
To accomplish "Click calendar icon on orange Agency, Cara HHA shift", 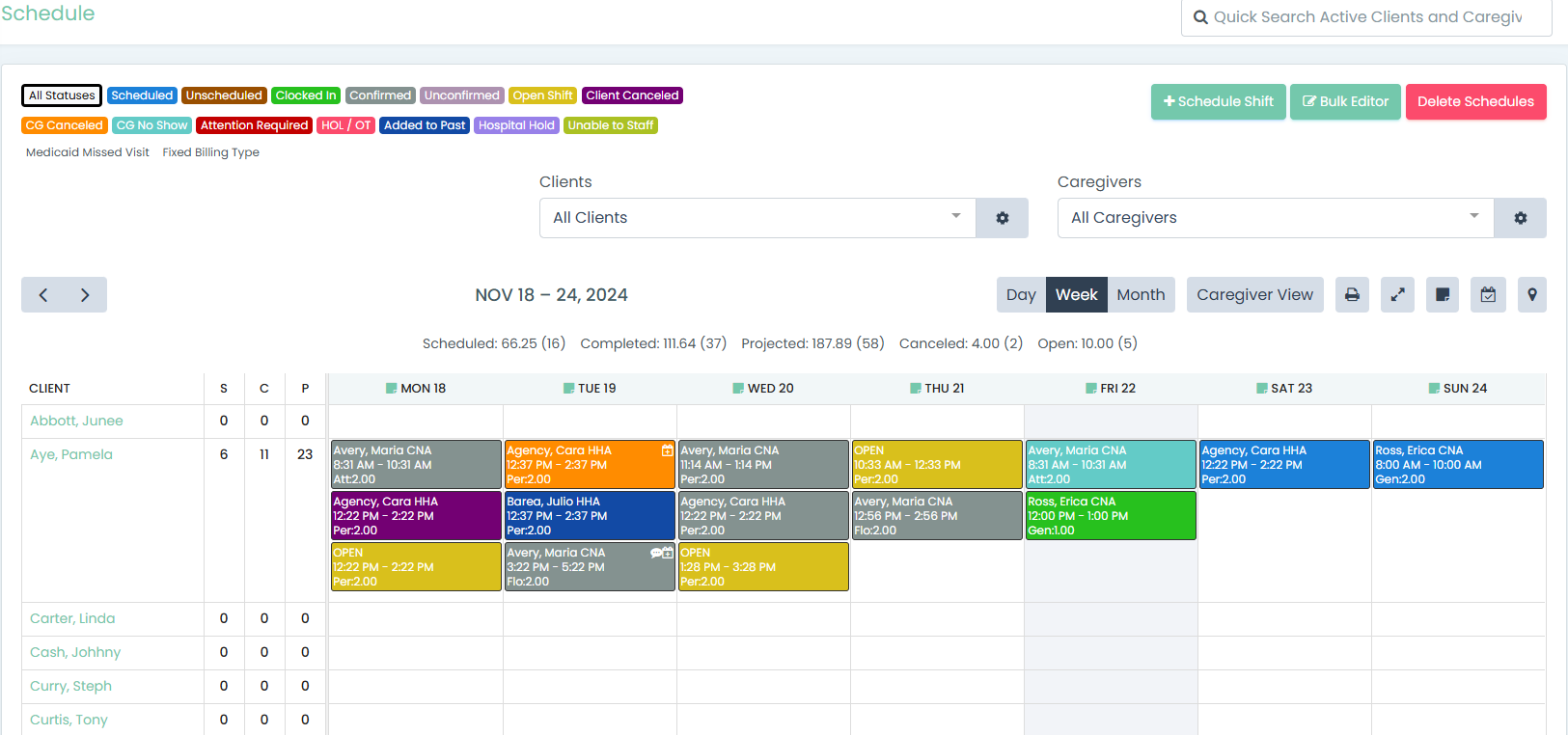I will pos(667,450).
